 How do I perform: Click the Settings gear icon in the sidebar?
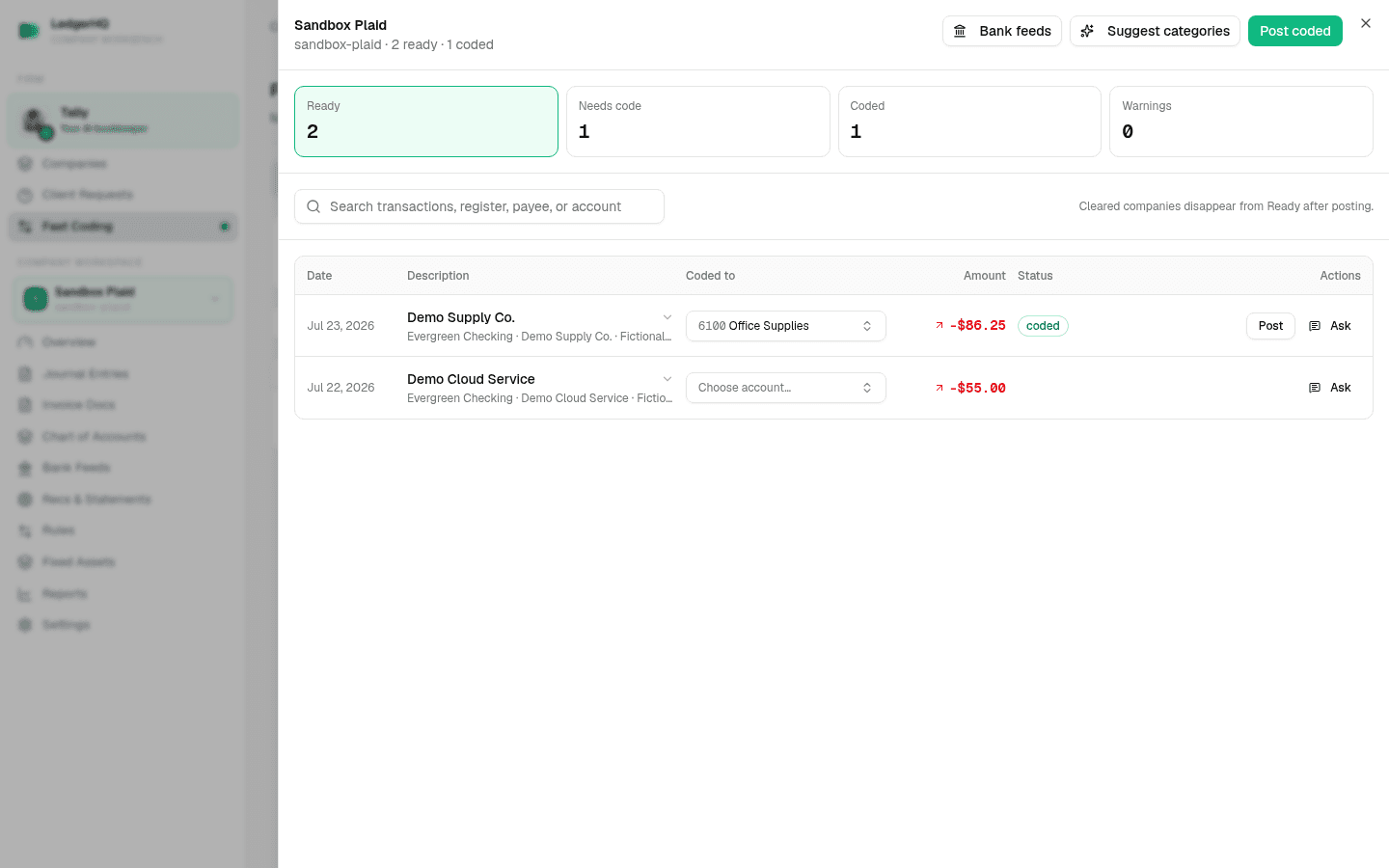[x=26, y=625]
